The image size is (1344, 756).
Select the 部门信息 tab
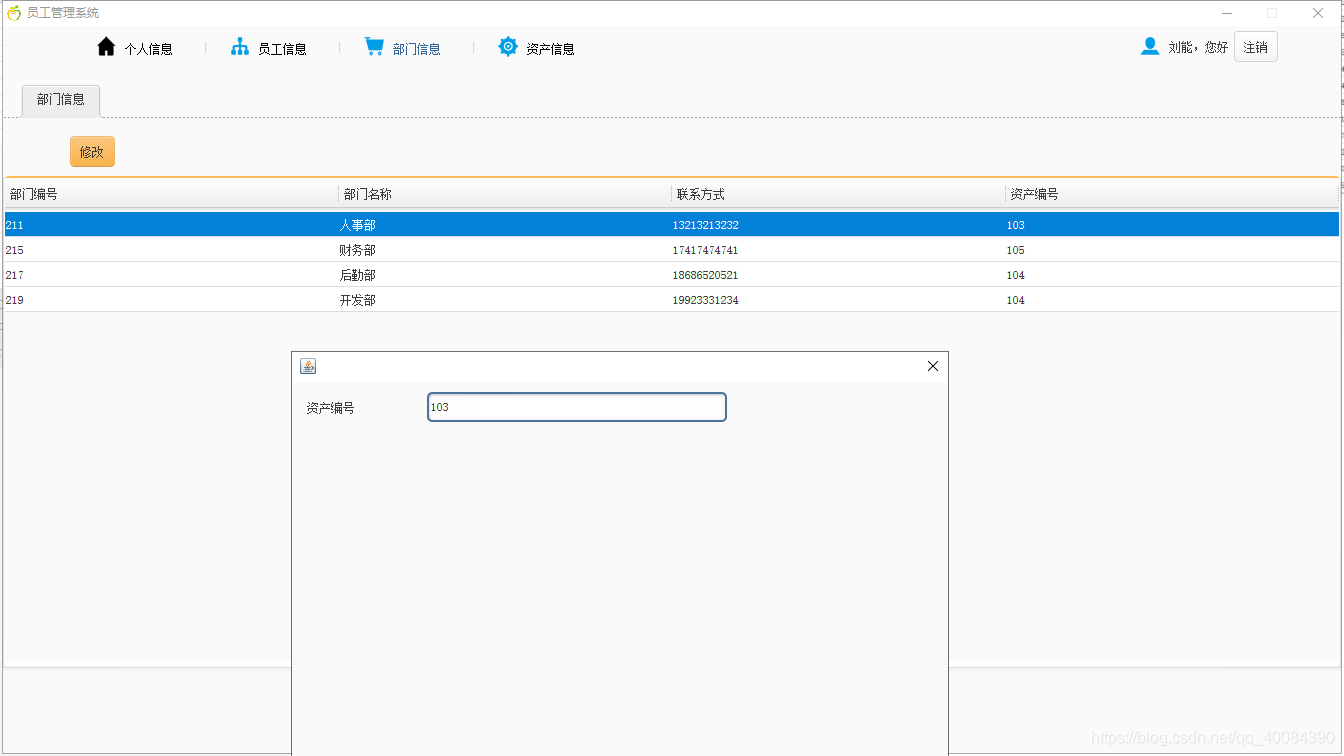point(61,100)
